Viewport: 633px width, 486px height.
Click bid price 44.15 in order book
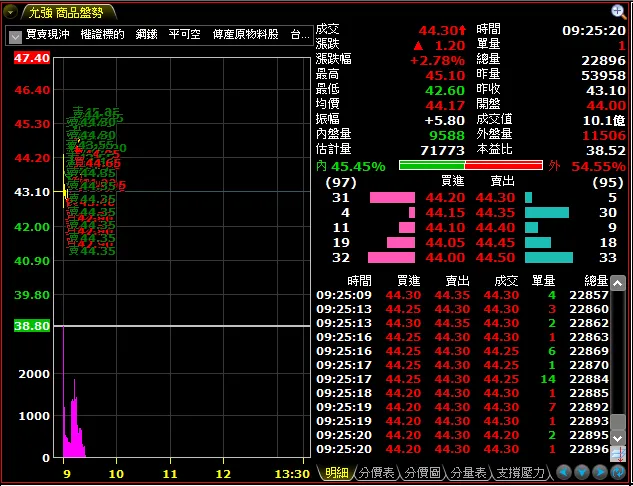tap(445, 213)
